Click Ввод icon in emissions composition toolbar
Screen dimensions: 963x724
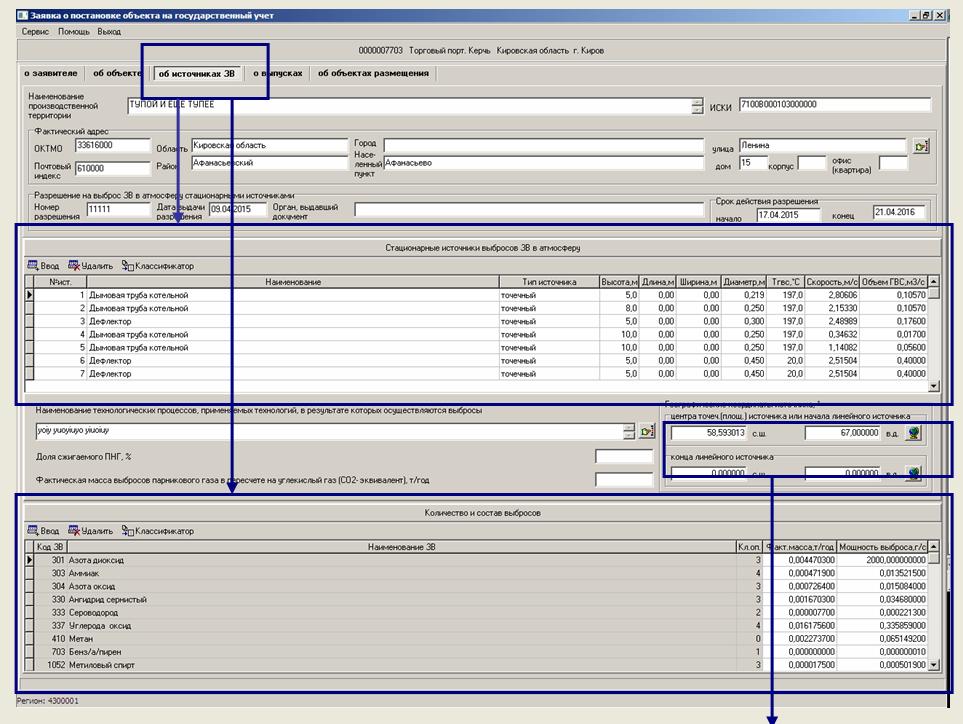[x=33, y=531]
